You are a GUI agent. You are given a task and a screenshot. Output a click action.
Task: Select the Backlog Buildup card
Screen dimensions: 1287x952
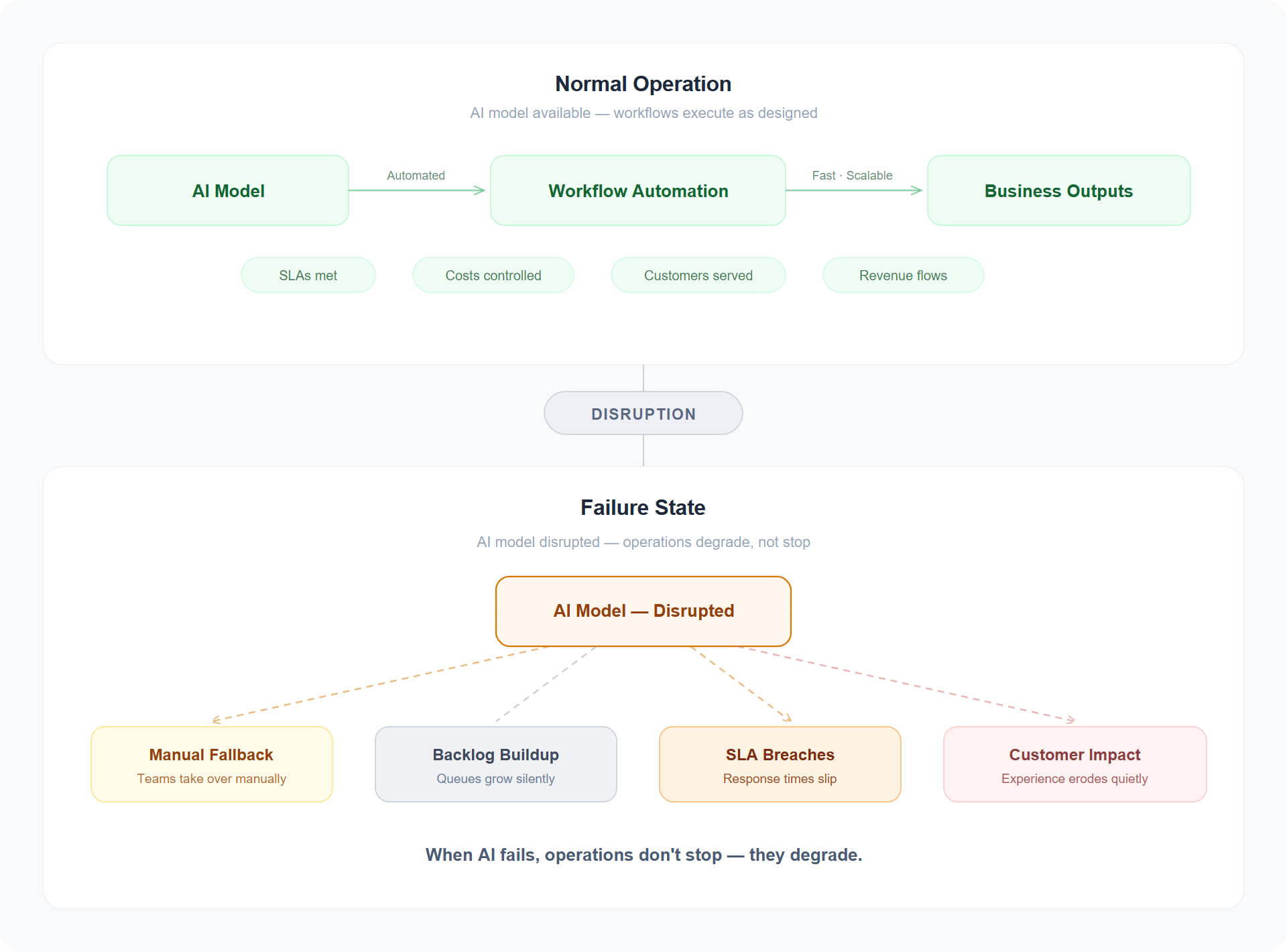point(495,764)
